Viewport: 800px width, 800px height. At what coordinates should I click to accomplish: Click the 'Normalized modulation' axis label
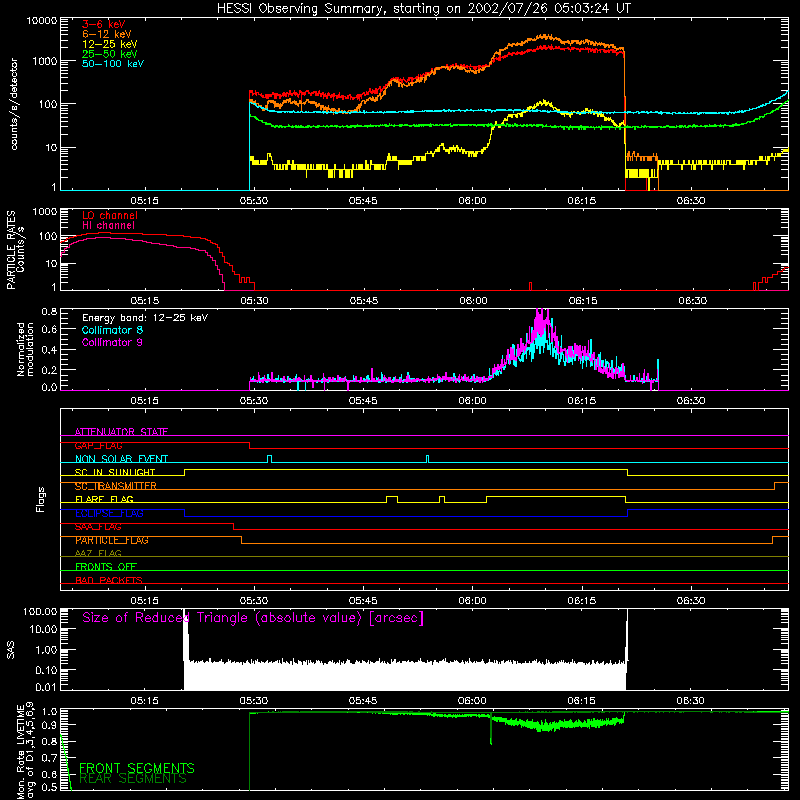pyautogui.click(x=25, y=349)
